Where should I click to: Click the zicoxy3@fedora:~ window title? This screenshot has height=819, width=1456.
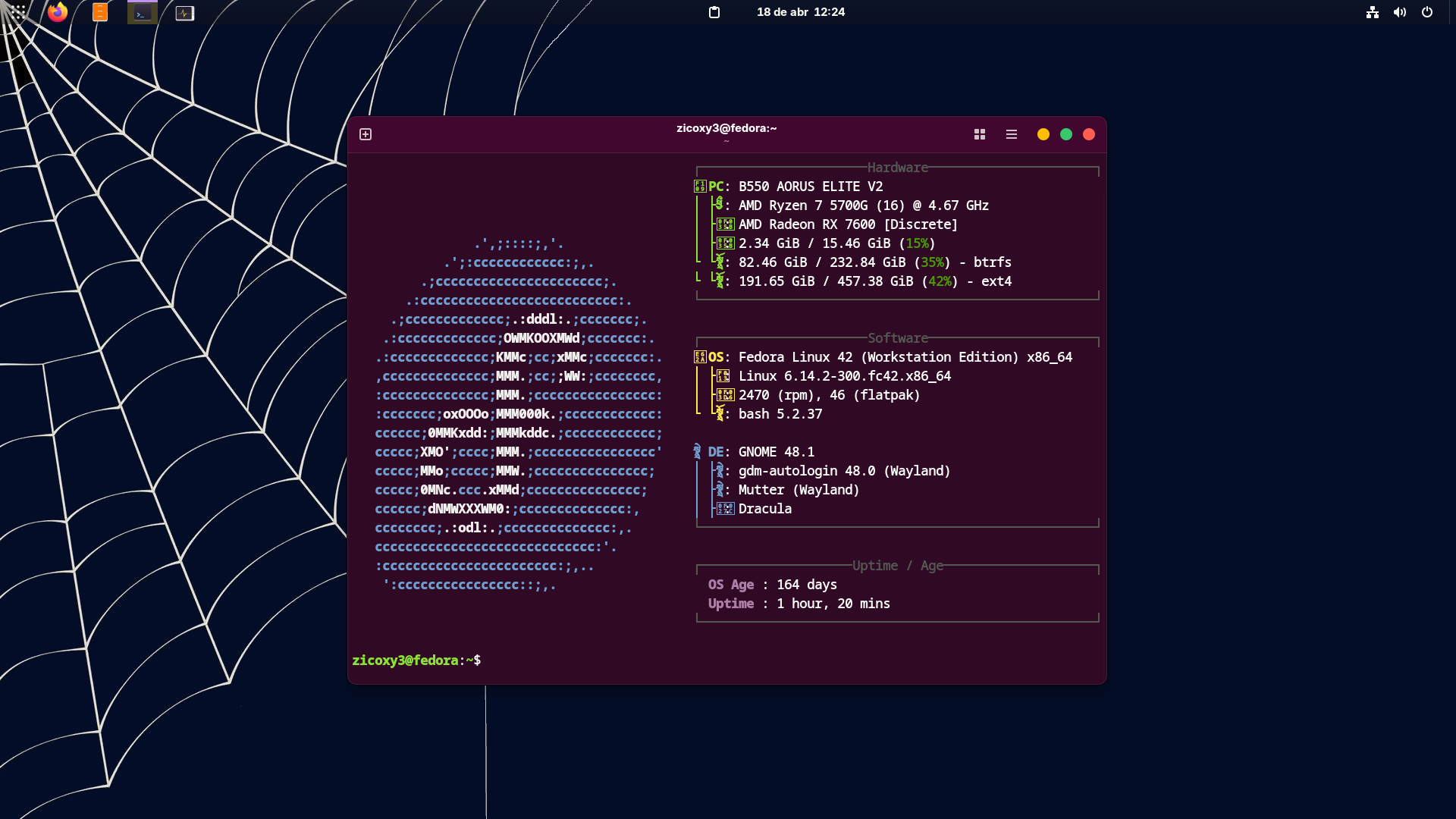pos(726,128)
